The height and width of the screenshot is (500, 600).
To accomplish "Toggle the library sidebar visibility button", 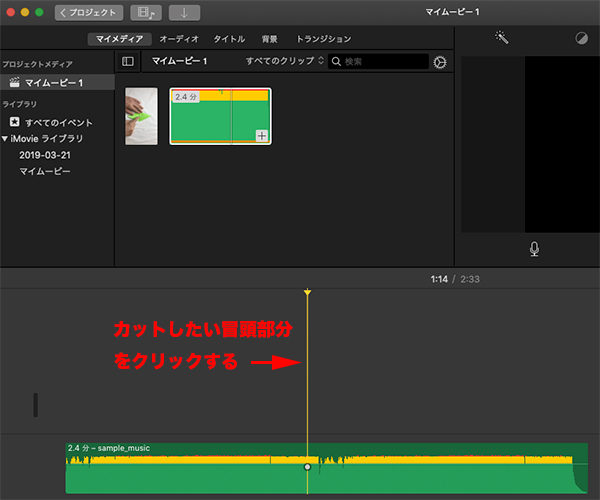I will (128, 62).
